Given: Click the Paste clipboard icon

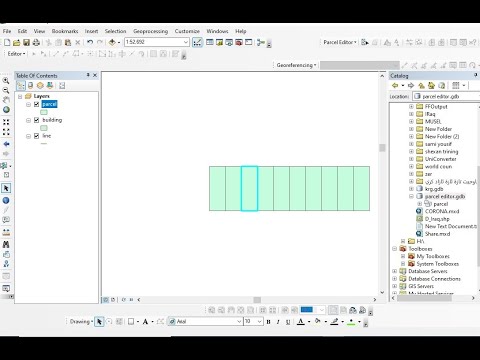Looking at the screenshot, I should [x=68, y=42].
